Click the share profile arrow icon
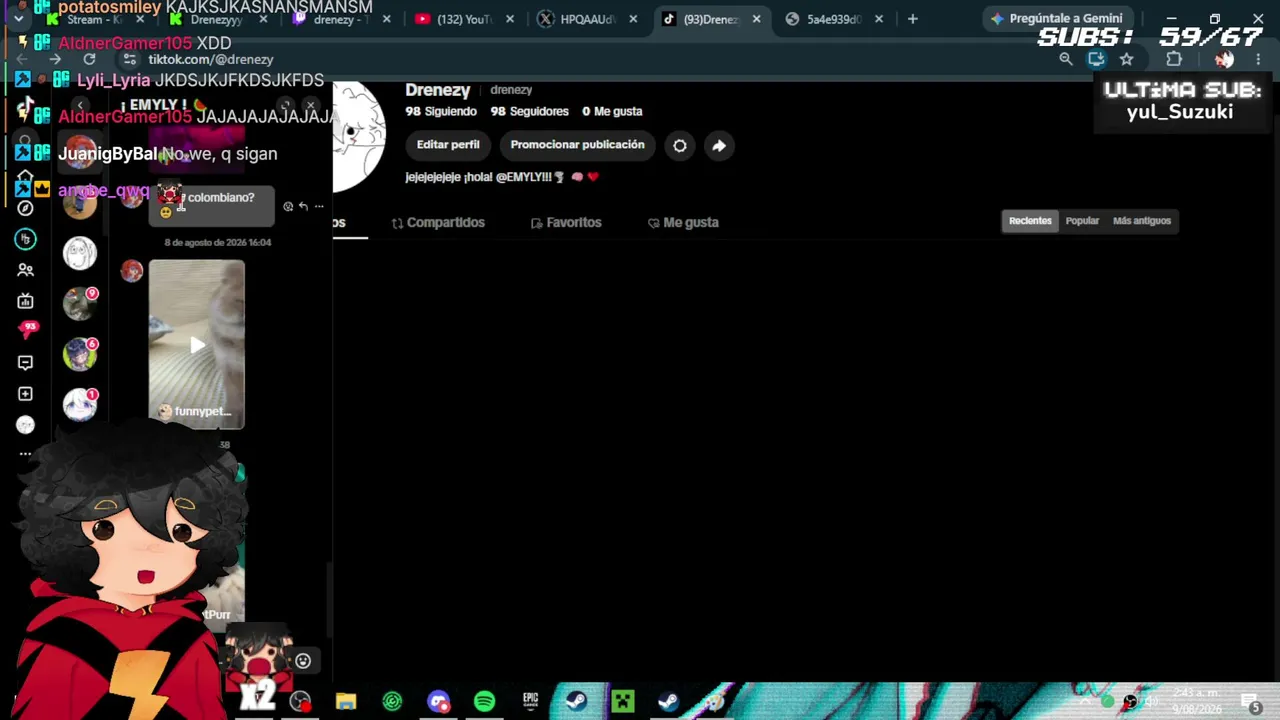 point(719,146)
